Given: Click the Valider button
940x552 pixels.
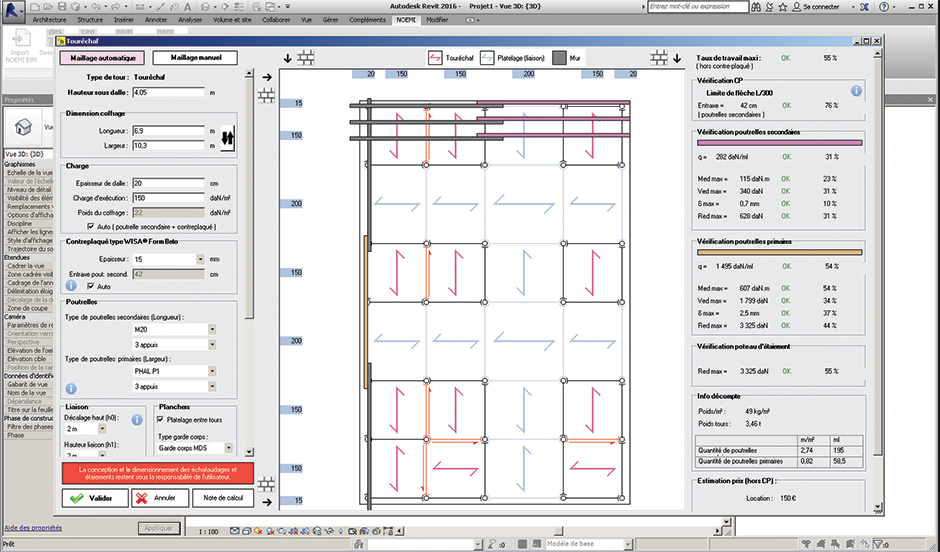Looking at the screenshot, I should [x=95, y=498].
